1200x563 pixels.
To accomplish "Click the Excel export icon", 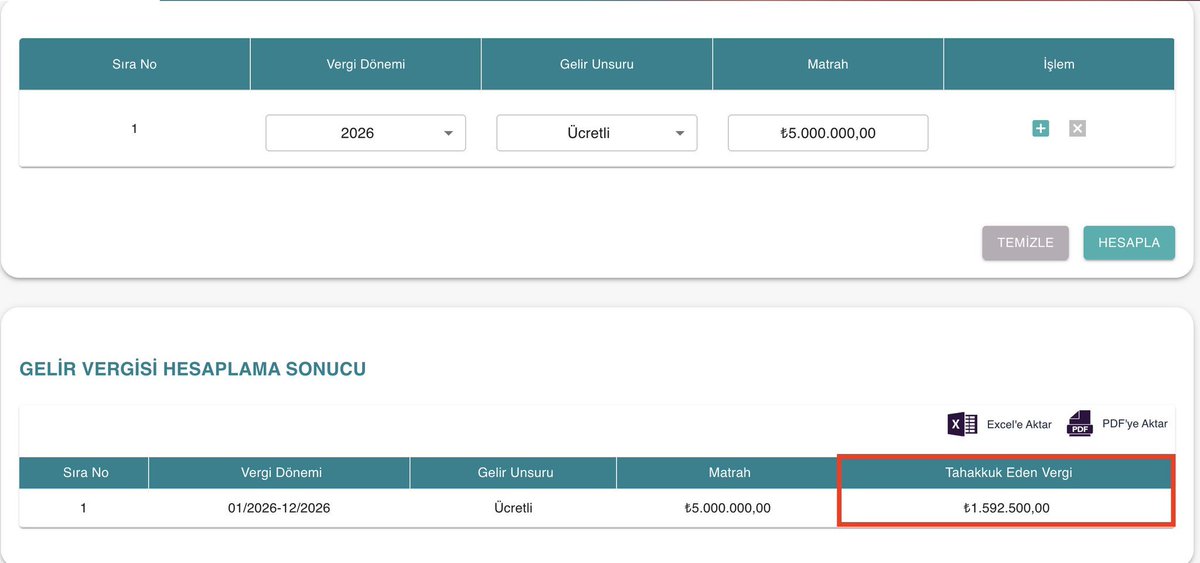I will 962,424.
